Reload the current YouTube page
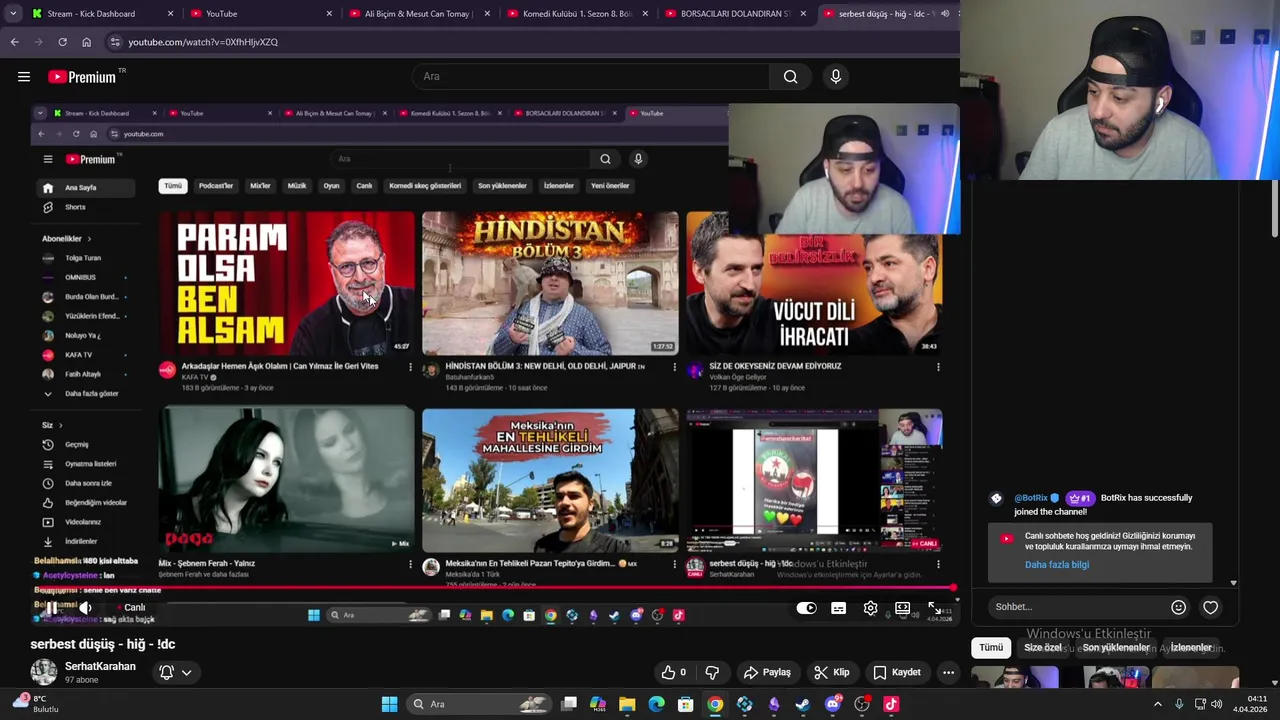 pos(62,42)
